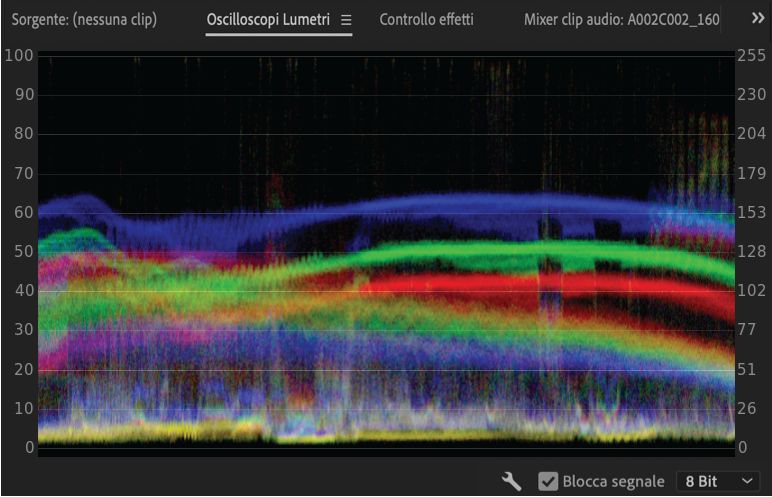
Task: Toggle the Blocca segnale checkbox
Action: pos(548,481)
